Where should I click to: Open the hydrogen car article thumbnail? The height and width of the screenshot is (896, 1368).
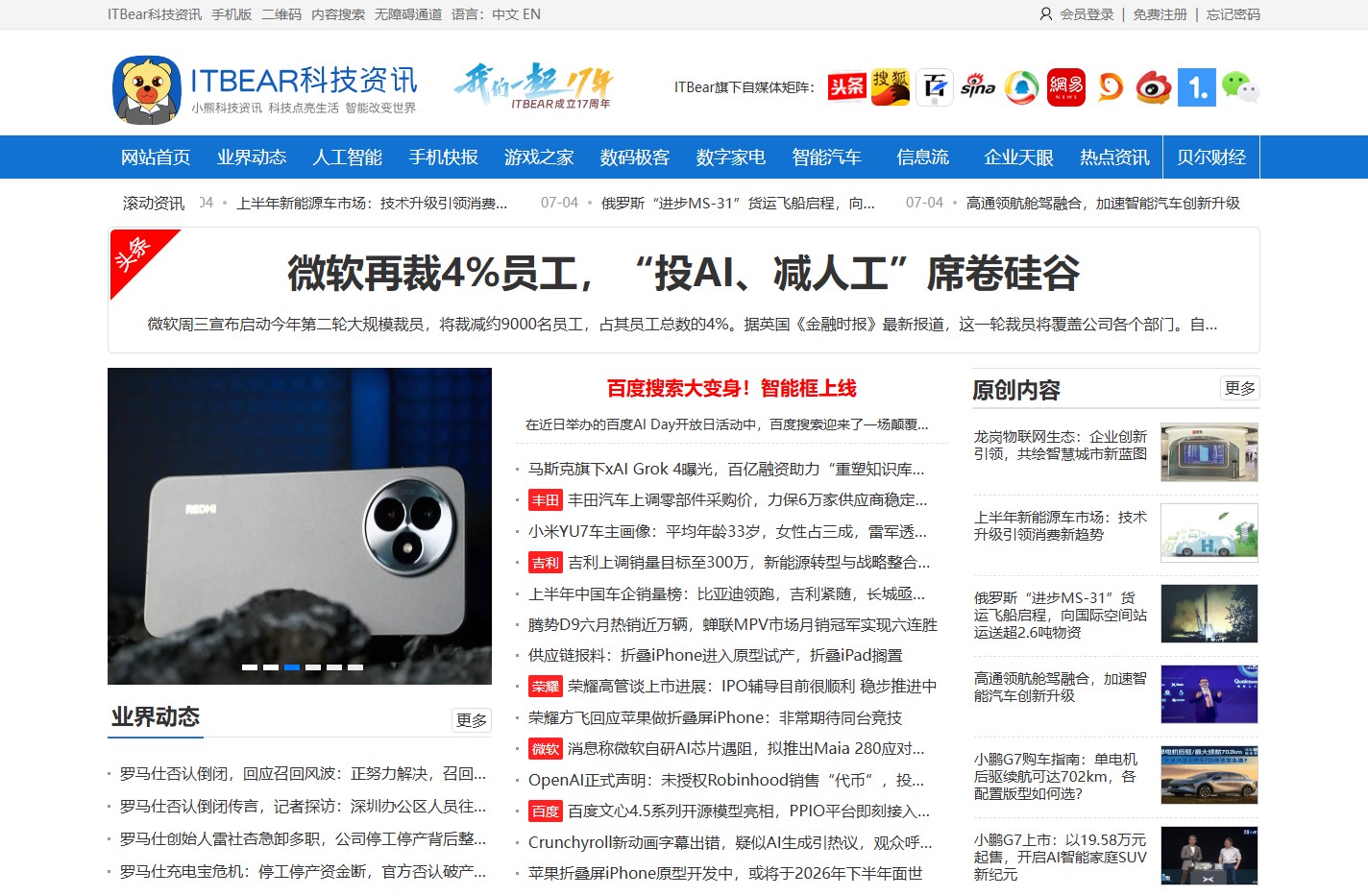click(x=1209, y=533)
